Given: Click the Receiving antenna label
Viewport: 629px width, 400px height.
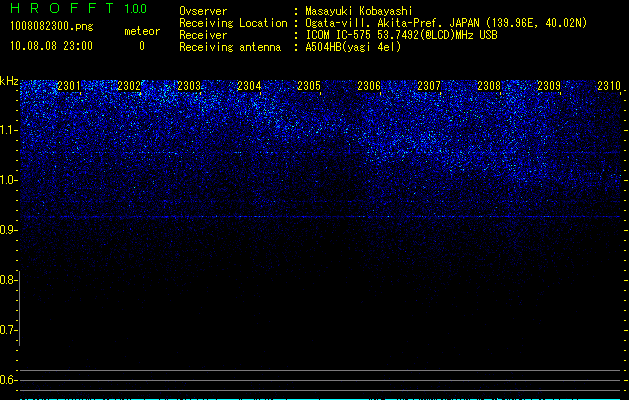Looking at the screenshot, I should (230, 47).
